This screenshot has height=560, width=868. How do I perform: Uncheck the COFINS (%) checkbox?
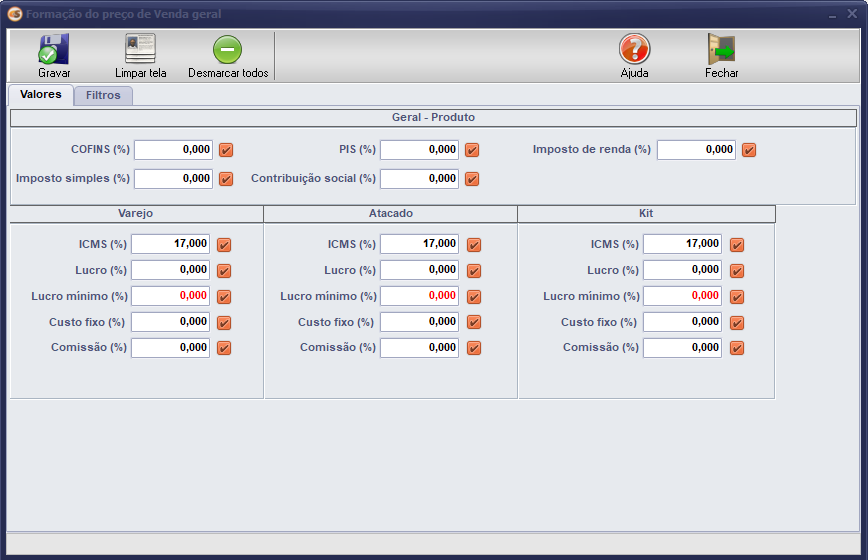(x=226, y=150)
